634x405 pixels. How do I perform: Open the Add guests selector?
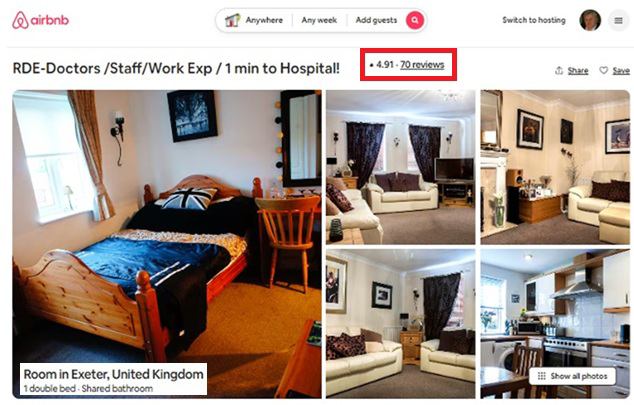[376, 20]
